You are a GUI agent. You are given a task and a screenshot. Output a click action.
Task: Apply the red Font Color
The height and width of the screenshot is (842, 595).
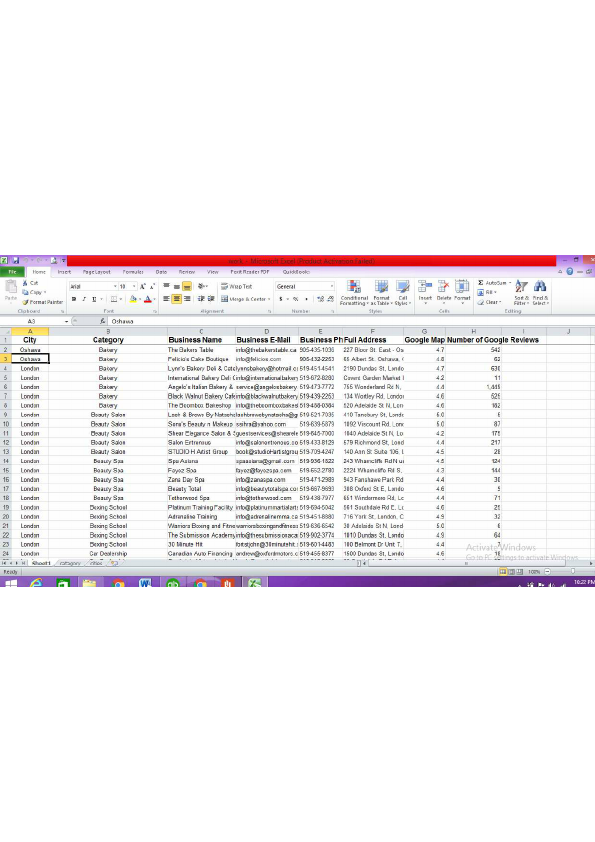tap(147, 299)
